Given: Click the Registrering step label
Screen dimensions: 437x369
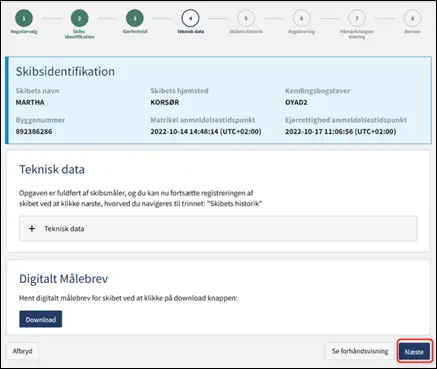Looking at the screenshot, I should pyautogui.click(x=301, y=32).
